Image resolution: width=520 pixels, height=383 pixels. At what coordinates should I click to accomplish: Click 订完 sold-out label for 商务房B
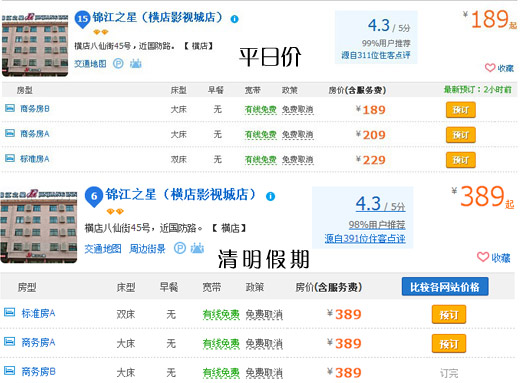[449, 373]
